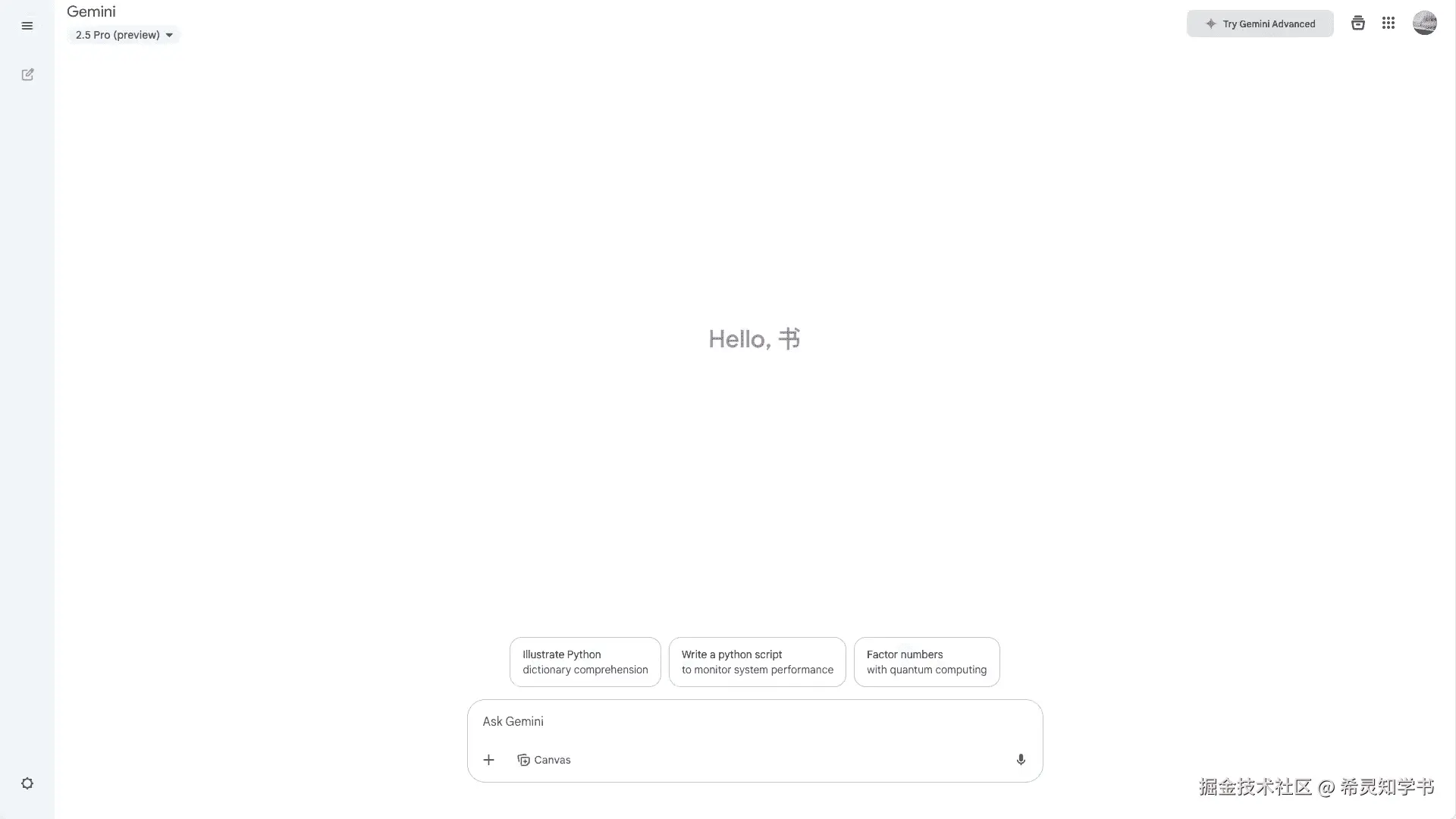This screenshot has height=819, width=1456.
Task: Click the Try Gemini Advanced button
Action: click(1260, 24)
